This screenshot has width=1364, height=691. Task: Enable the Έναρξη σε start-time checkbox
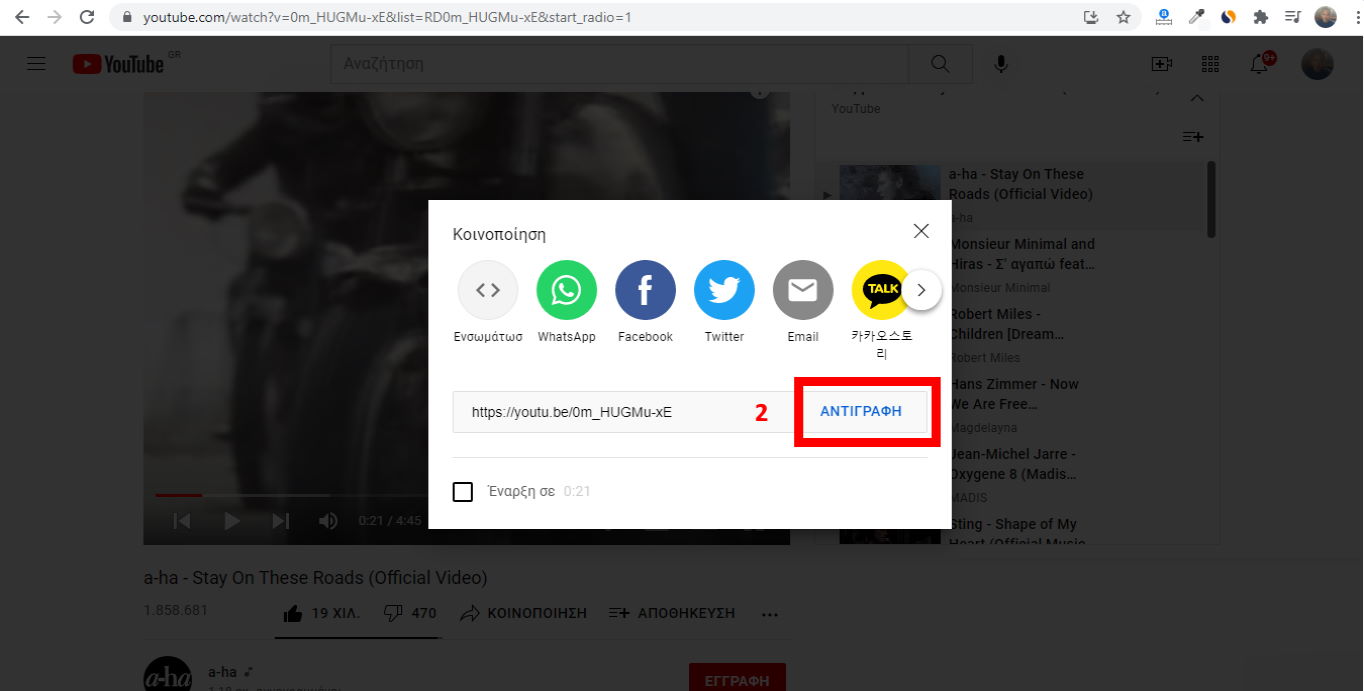(x=463, y=492)
